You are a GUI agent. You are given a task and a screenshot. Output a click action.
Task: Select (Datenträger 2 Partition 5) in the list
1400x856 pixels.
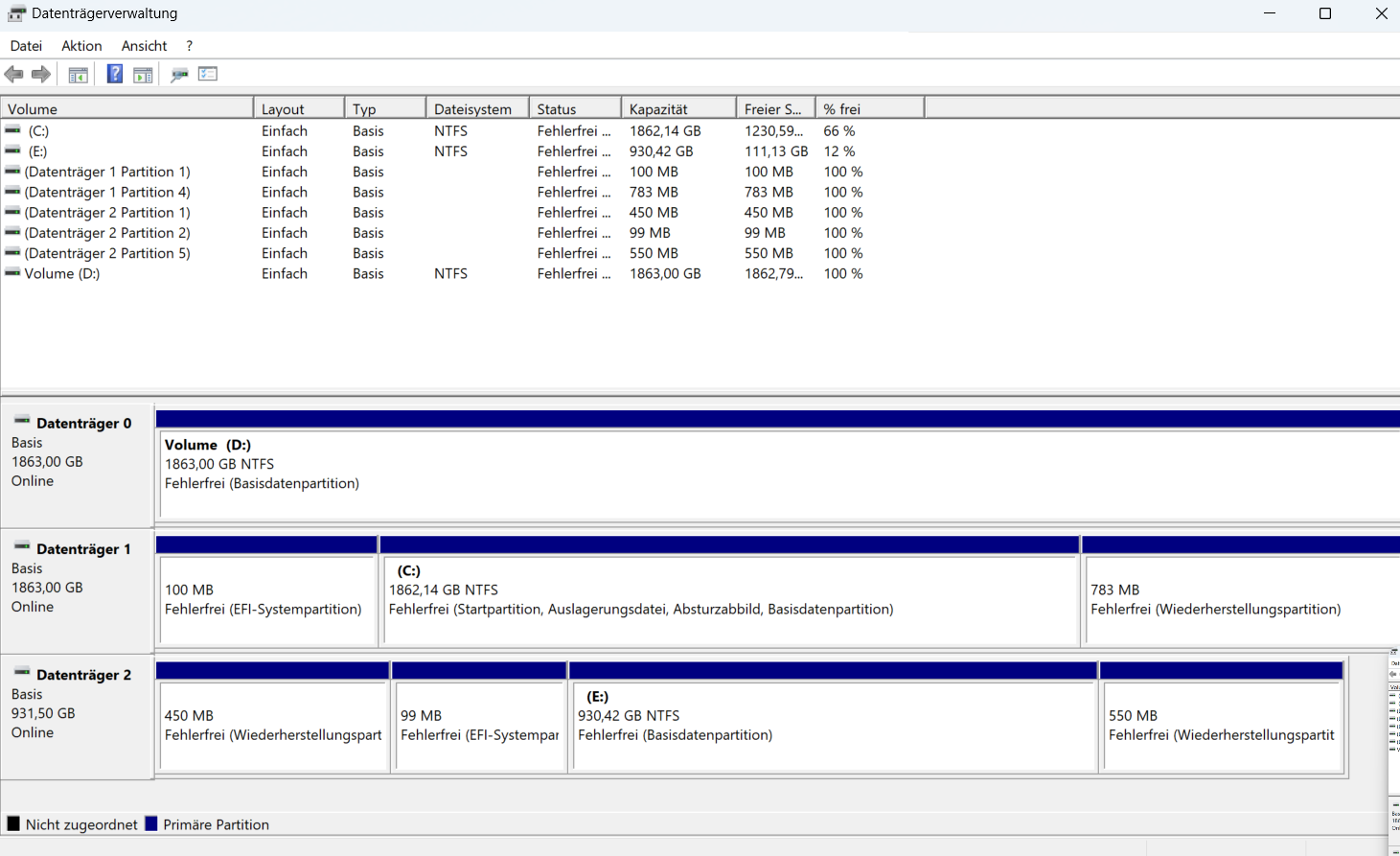tap(107, 253)
